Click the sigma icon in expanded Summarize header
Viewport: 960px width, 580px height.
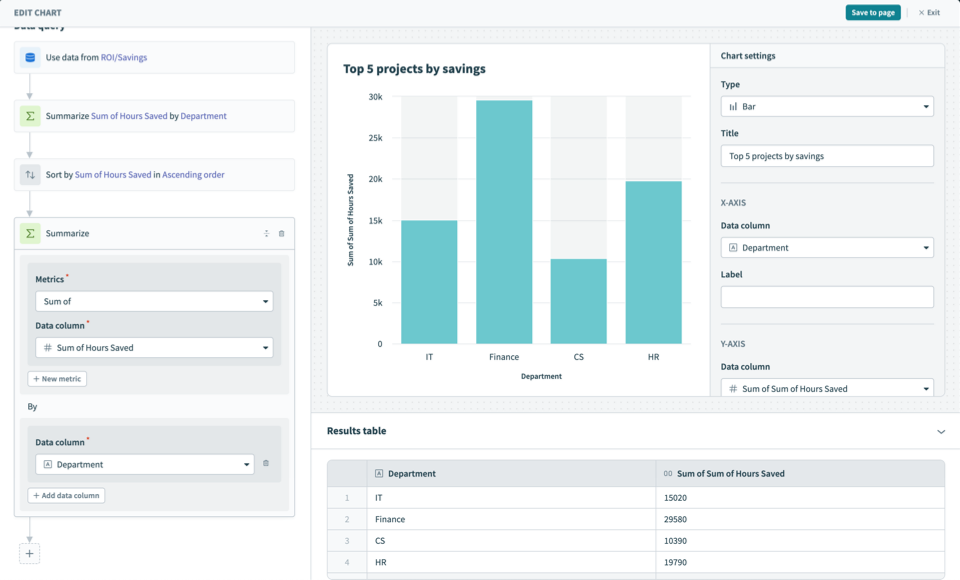(30, 233)
